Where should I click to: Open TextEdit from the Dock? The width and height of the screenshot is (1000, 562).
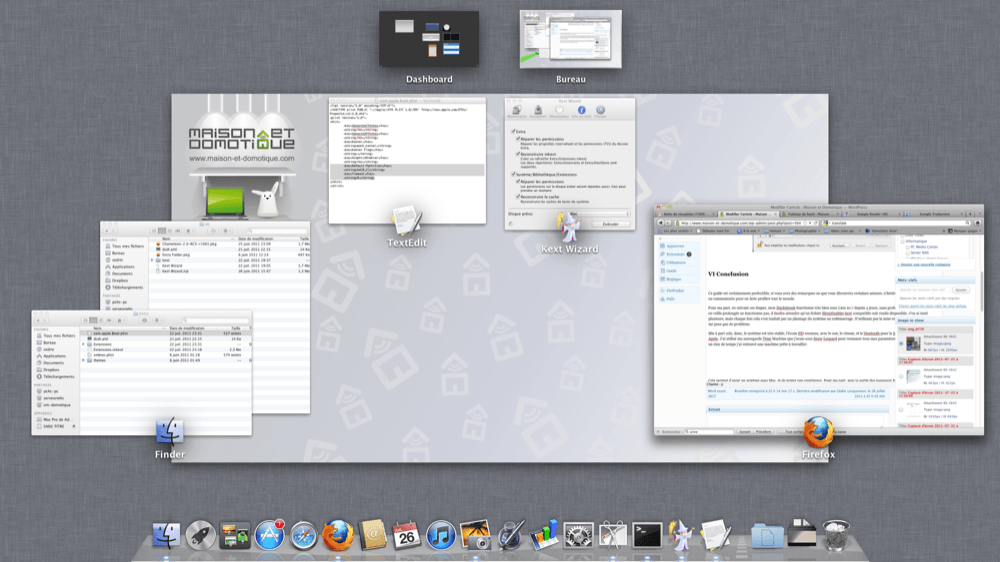tap(716, 535)
